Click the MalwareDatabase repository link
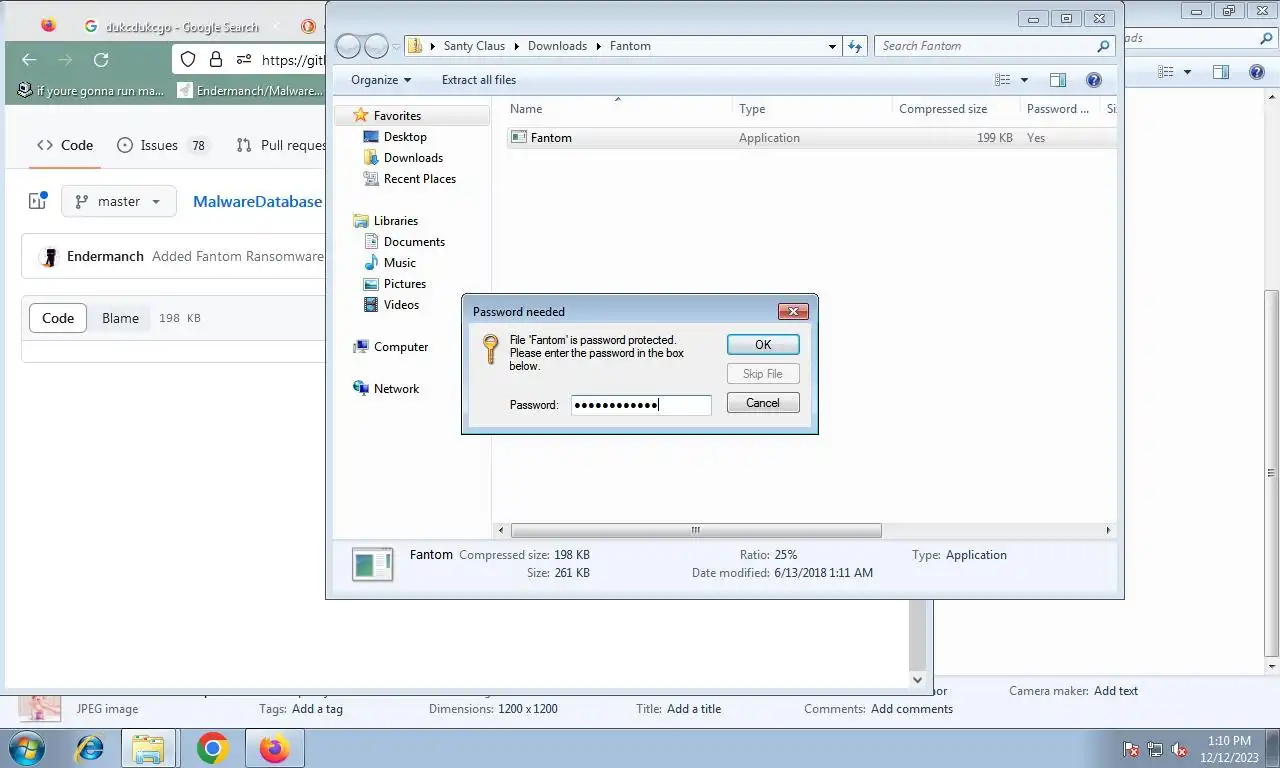Viewport: 1280px width, 768px height. 258,201
